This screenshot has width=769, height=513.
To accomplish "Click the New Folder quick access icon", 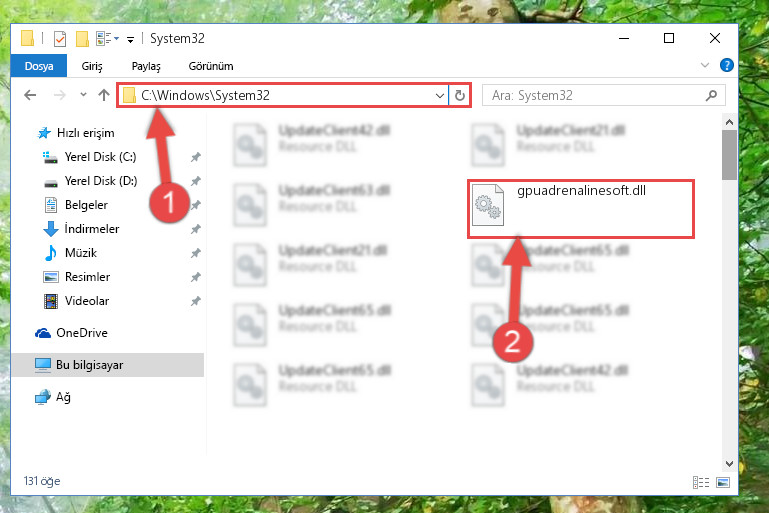I will (82, 39).
